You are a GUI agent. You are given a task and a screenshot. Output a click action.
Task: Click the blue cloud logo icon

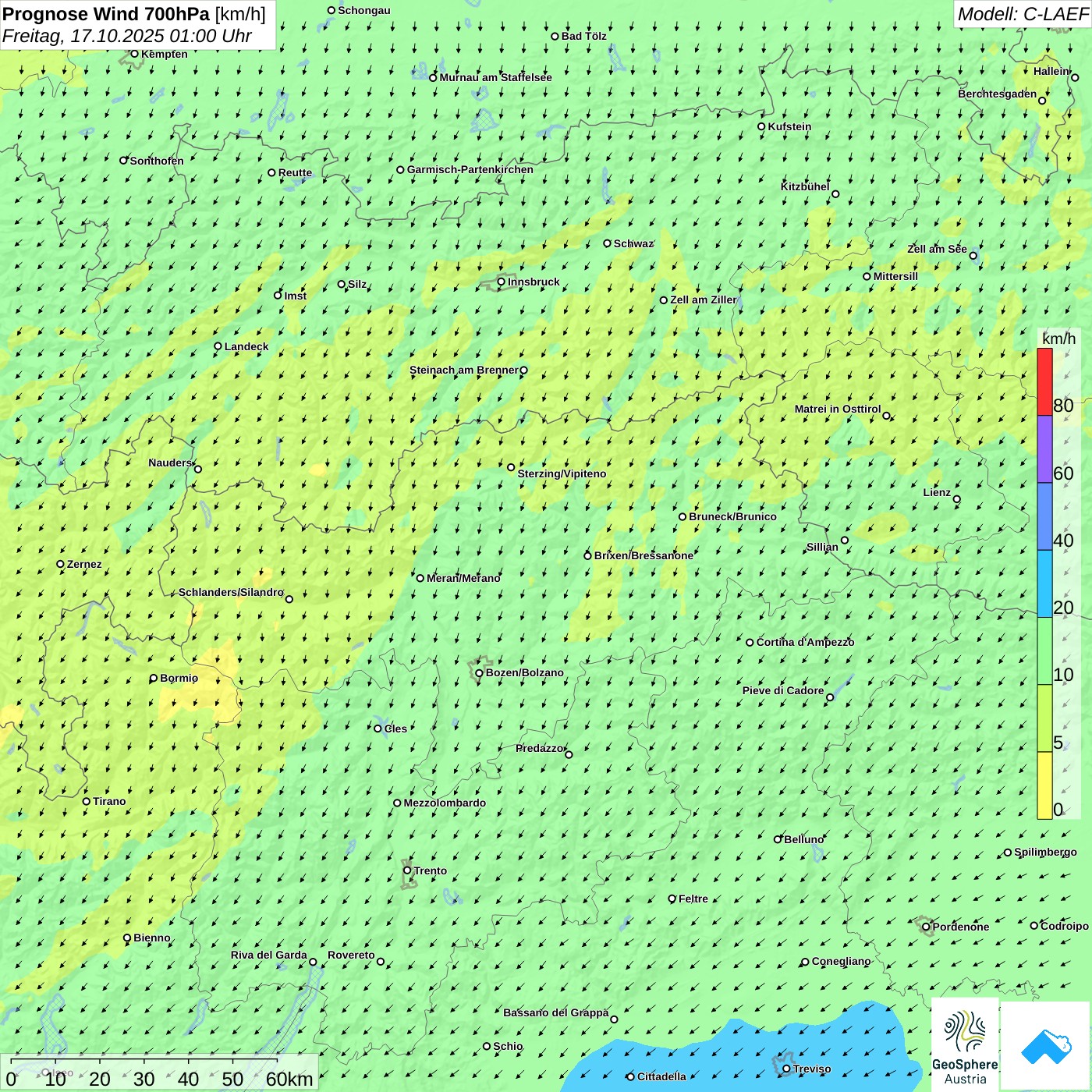point(1046,1046)
